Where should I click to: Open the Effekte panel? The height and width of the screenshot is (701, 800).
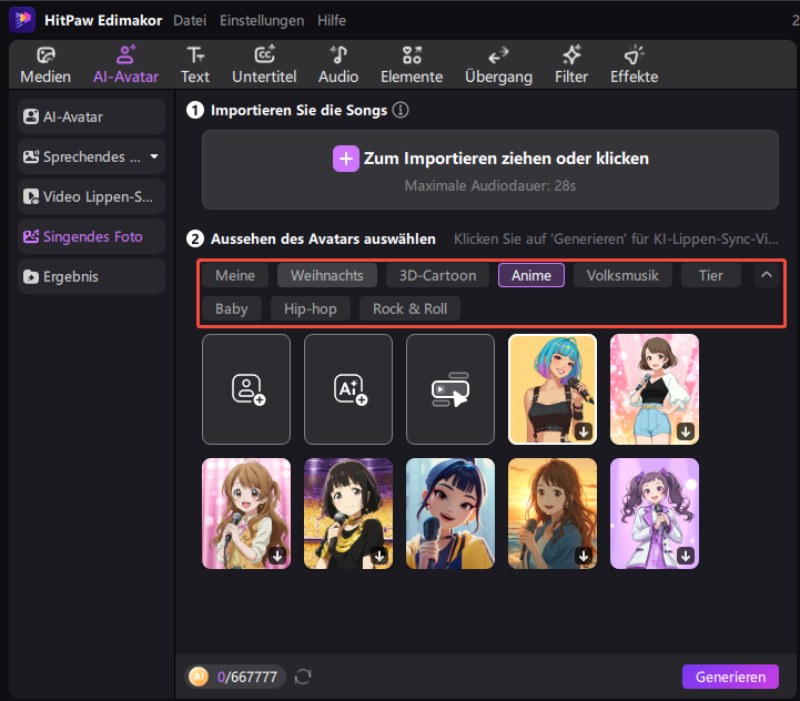634,65
